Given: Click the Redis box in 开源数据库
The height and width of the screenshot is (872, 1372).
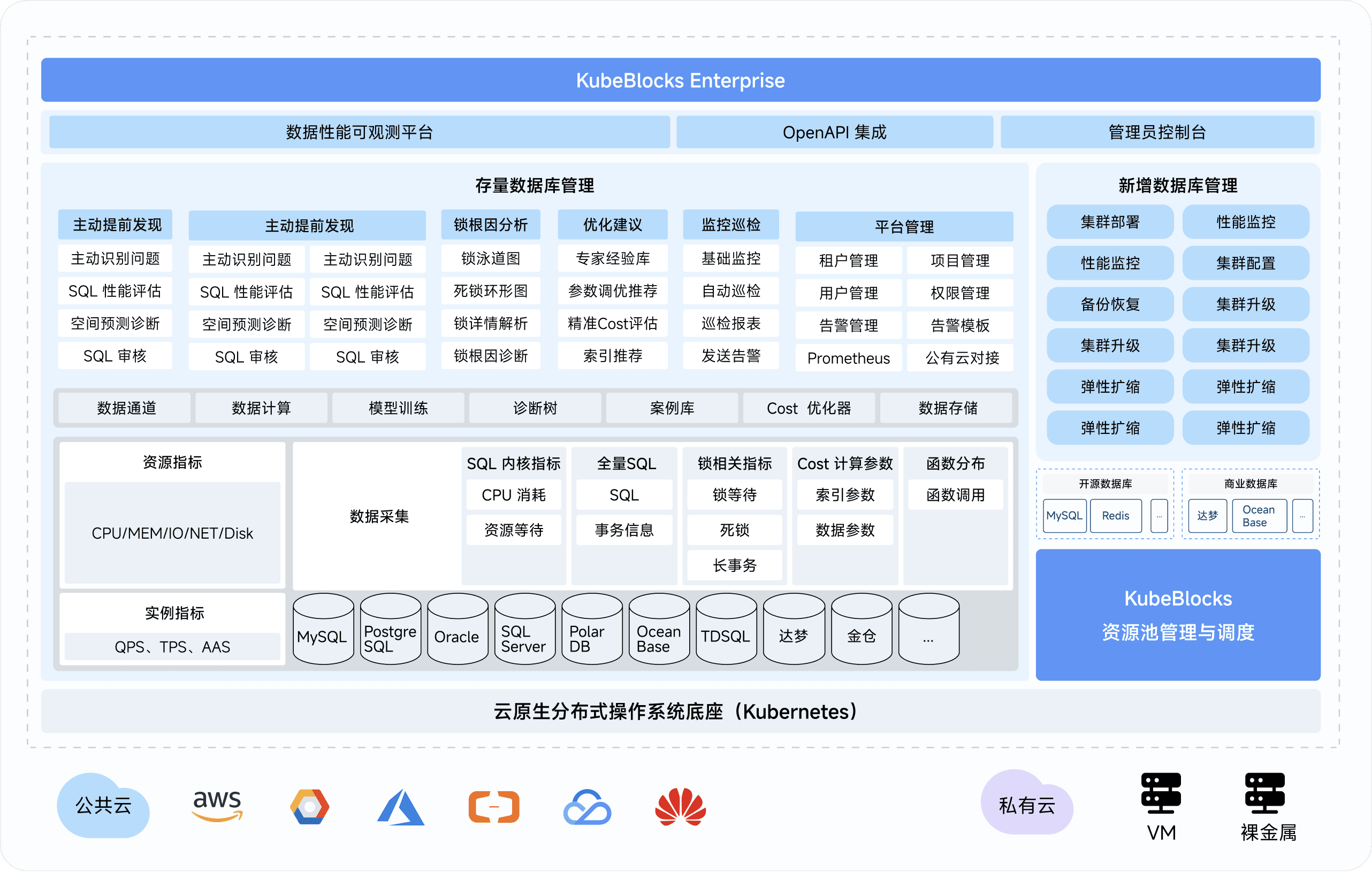Looking at the screenshot, I should [1115, 516].
